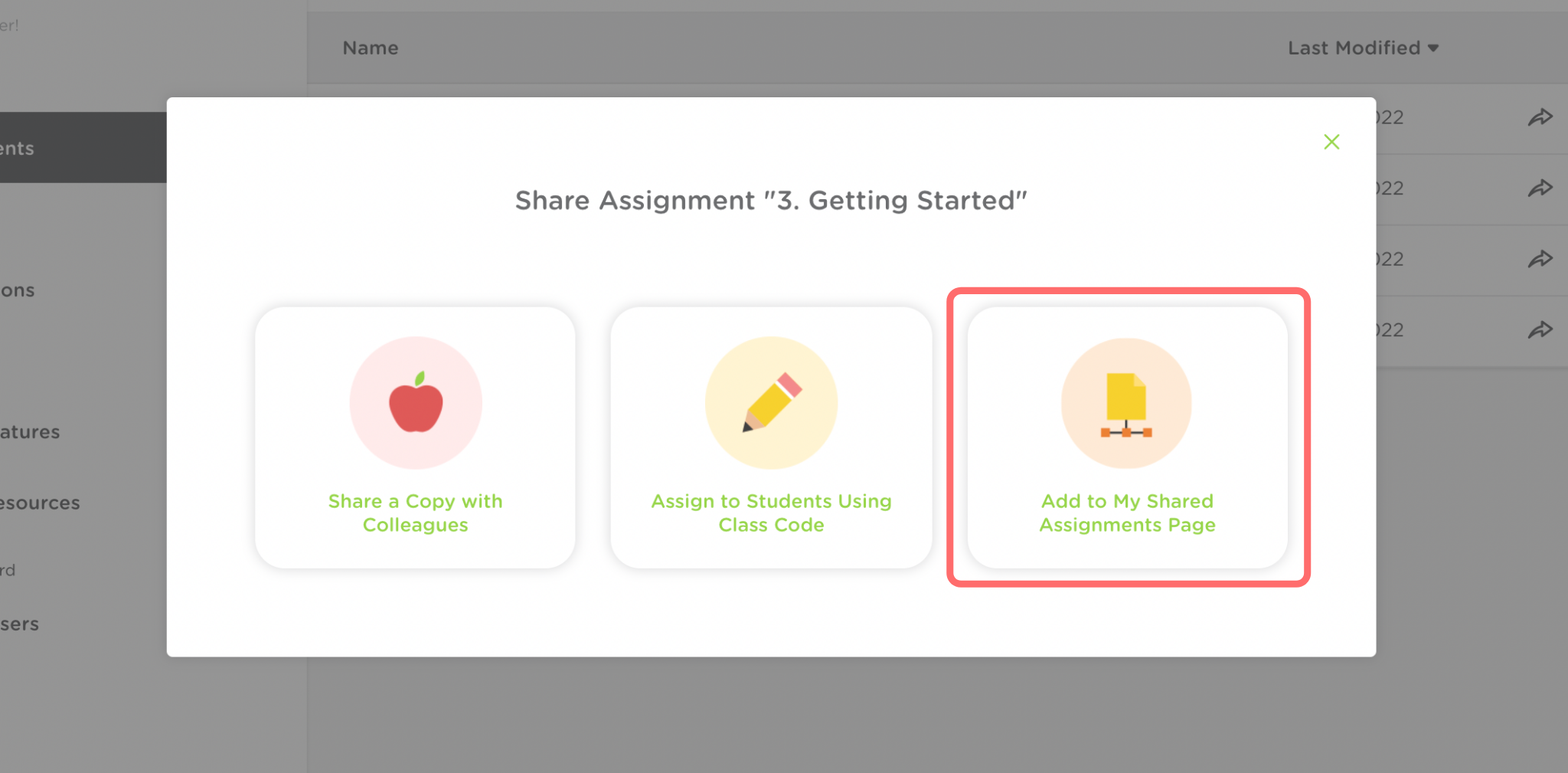
Task: Click the red apple icon
Action: (416, 403)
